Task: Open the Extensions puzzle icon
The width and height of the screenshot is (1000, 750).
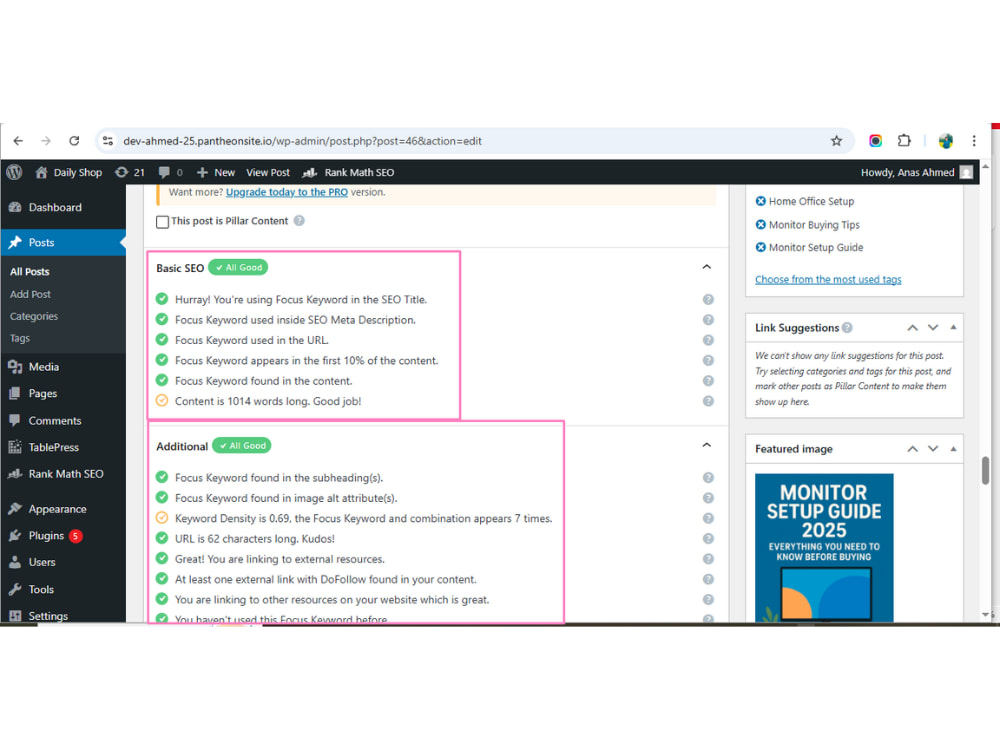Action: (904, 141)
